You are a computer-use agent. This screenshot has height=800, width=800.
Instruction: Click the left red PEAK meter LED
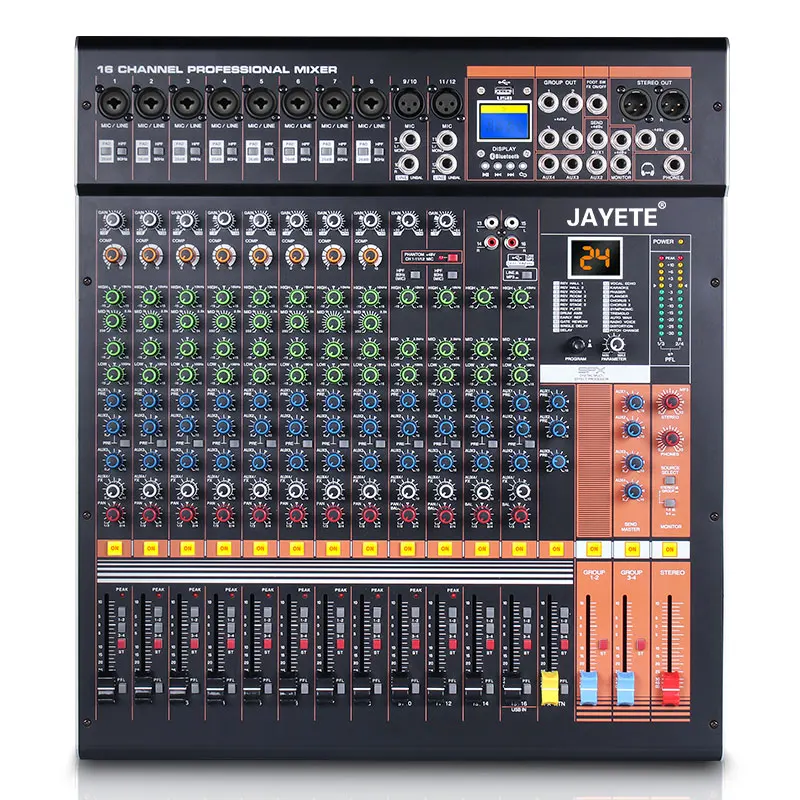point(661,259)
